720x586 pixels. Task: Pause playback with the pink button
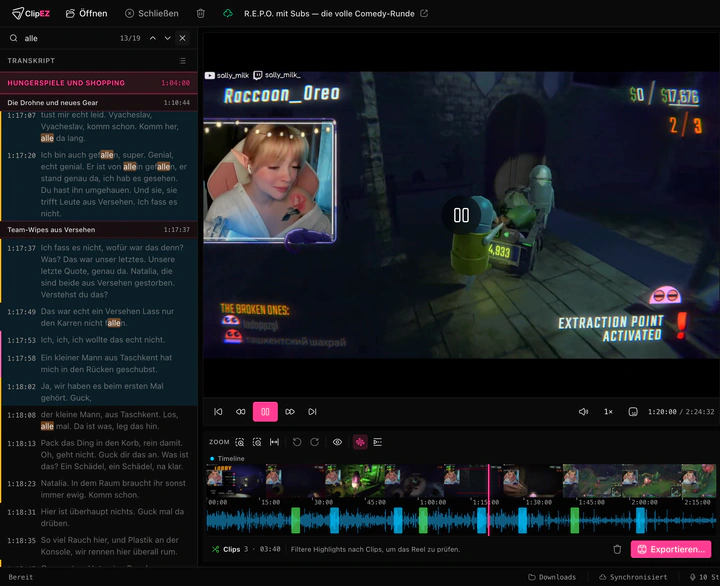click(265, 411)
